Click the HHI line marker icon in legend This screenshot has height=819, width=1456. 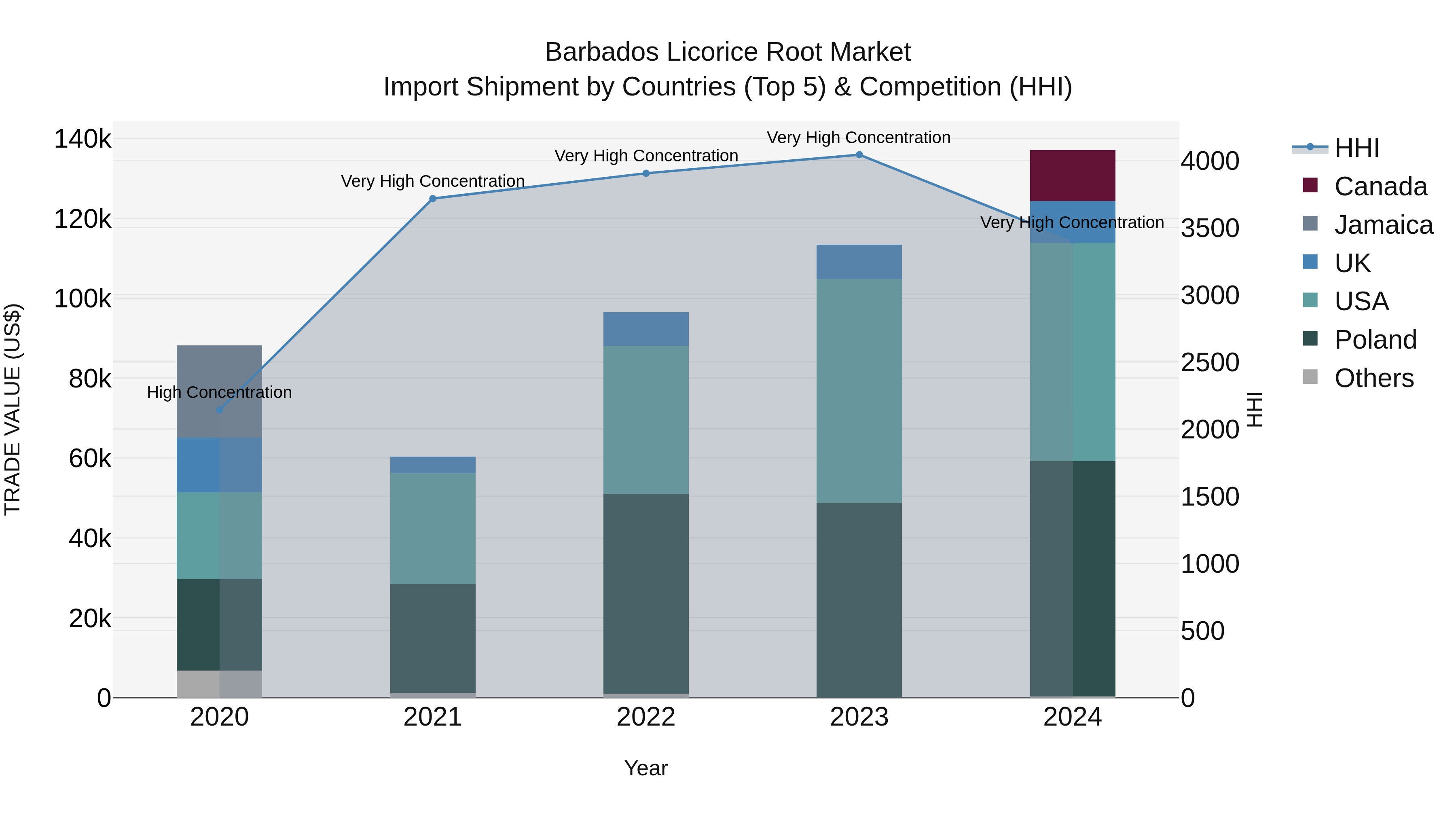tap(1310, 147)
